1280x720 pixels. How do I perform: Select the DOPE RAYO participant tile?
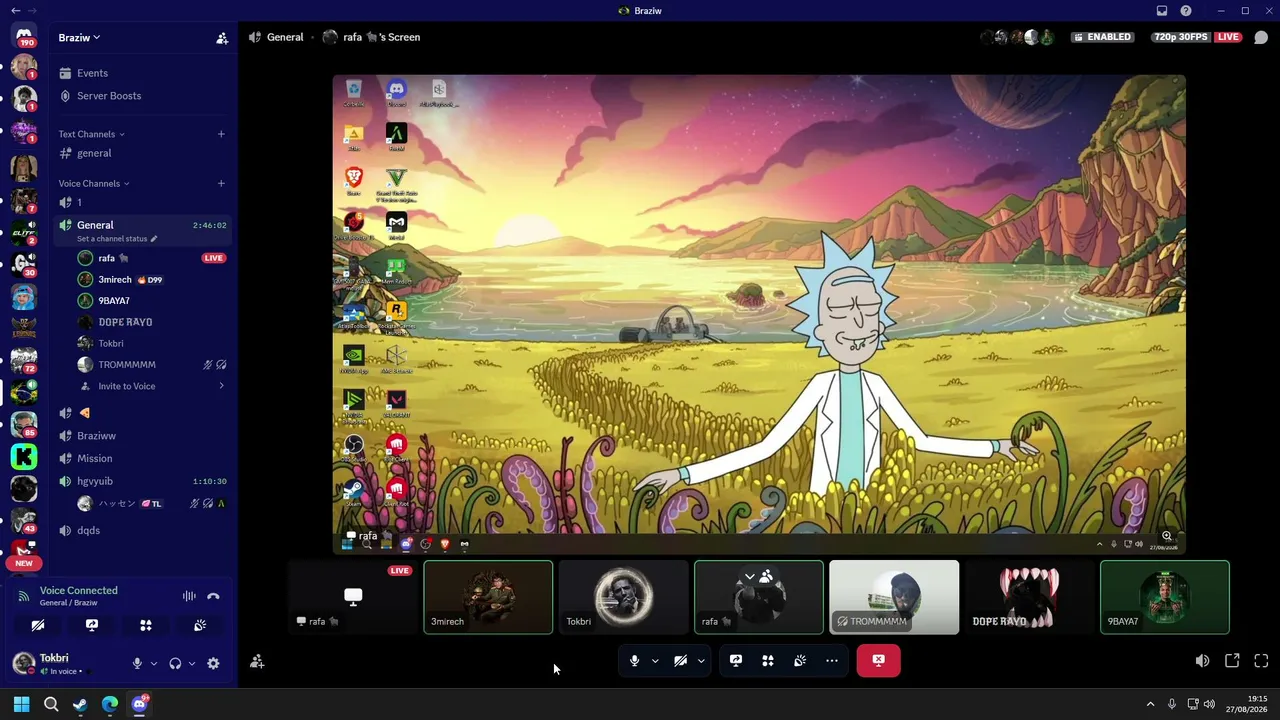coord(1029,597)
